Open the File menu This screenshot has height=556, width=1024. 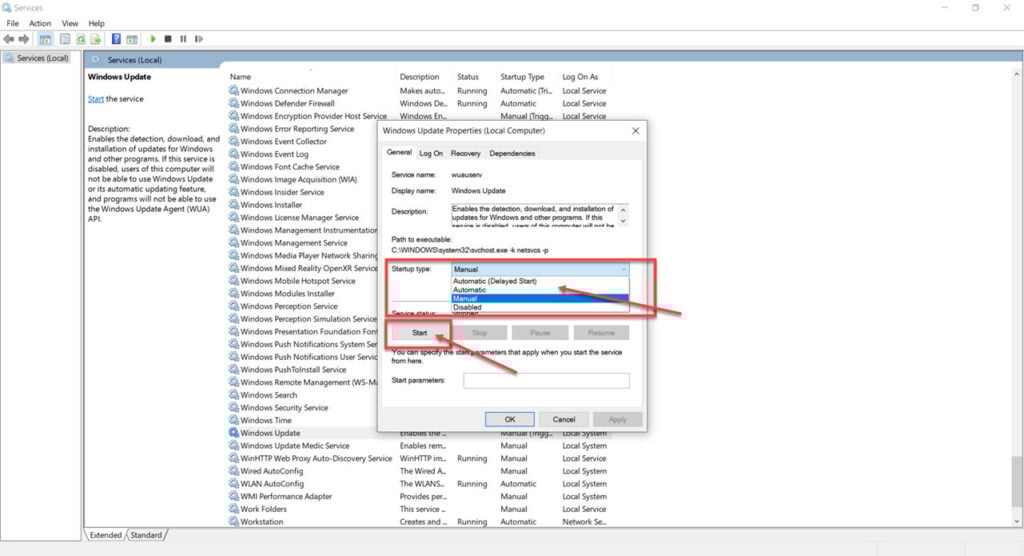tap(12, 23)
